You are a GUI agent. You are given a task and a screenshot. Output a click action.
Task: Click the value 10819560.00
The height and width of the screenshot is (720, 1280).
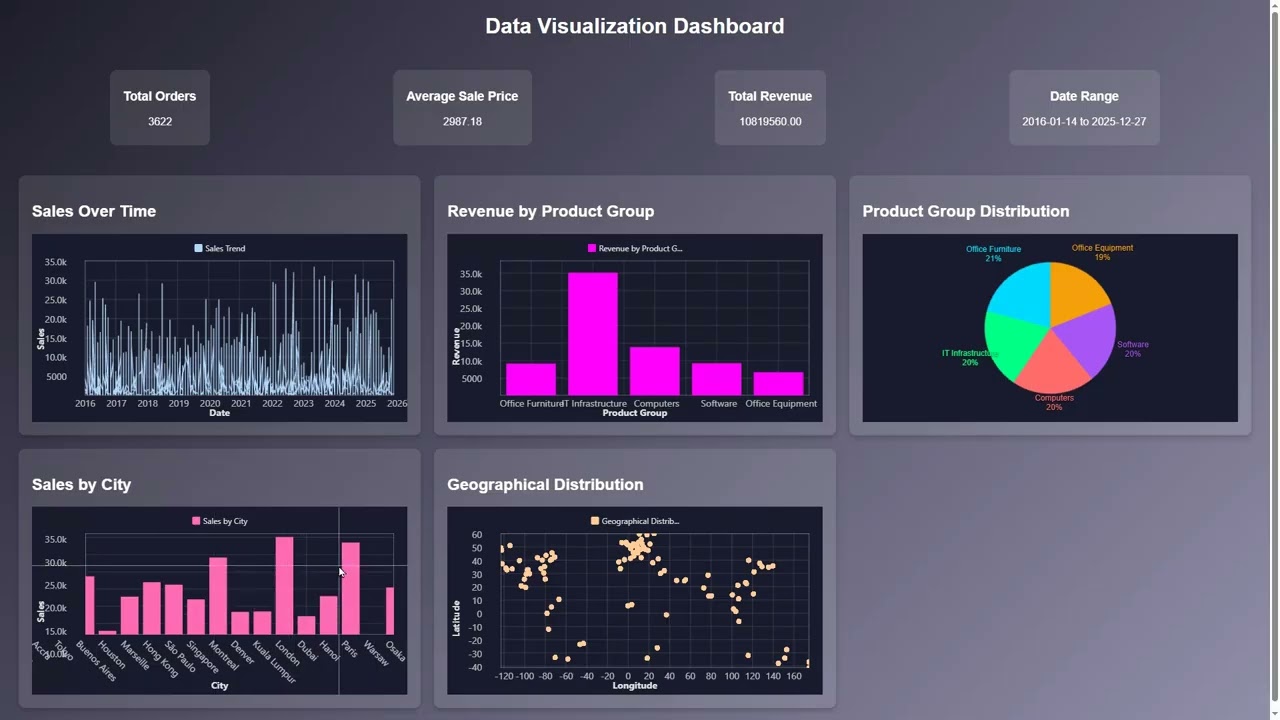tap(770, 121)
